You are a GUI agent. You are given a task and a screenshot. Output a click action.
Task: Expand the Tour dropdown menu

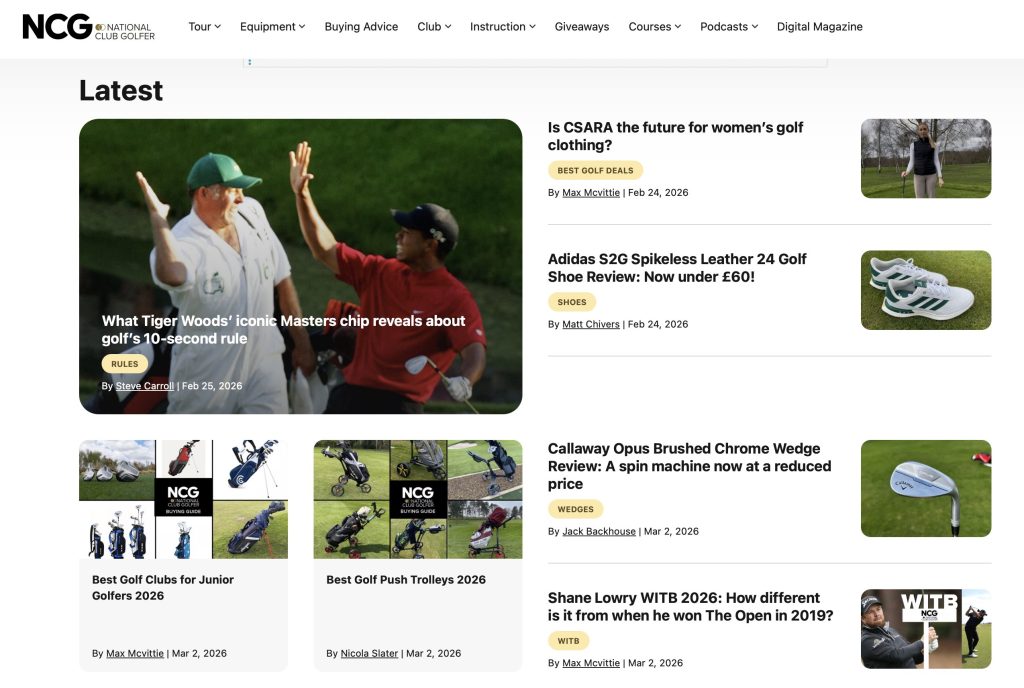point(204,27)
